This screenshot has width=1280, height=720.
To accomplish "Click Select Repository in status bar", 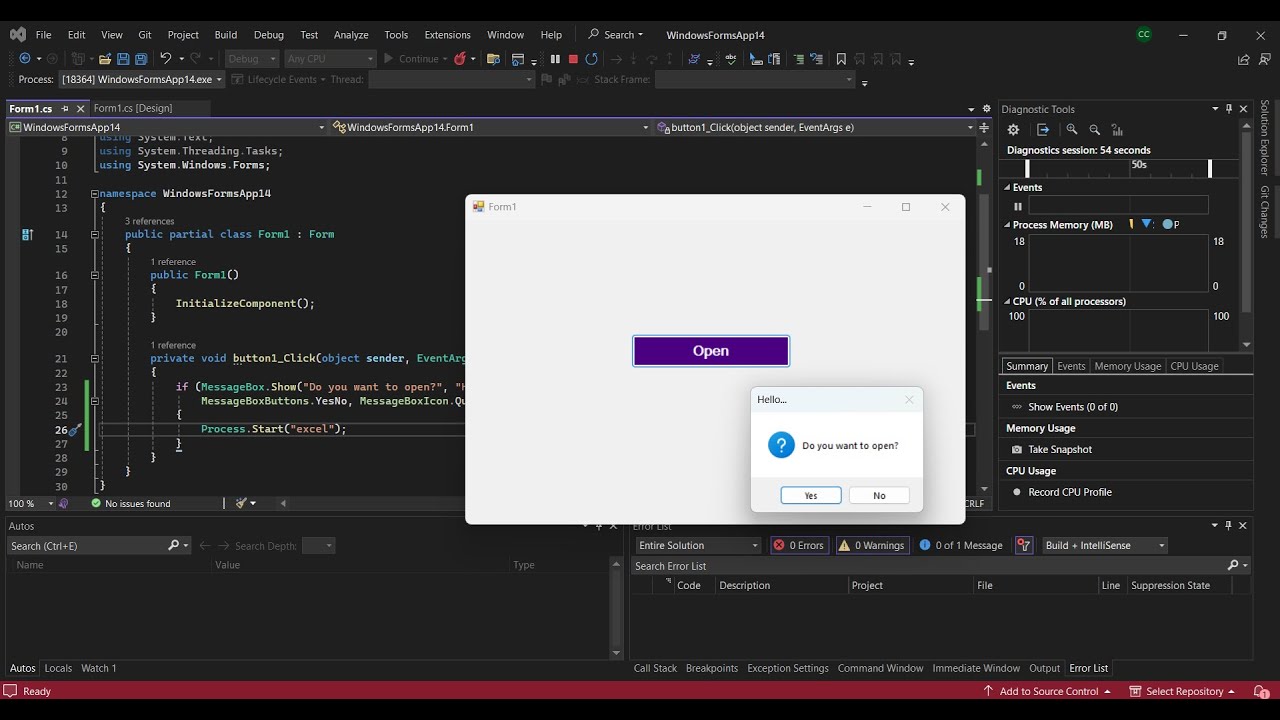I will click(1182, 692).
